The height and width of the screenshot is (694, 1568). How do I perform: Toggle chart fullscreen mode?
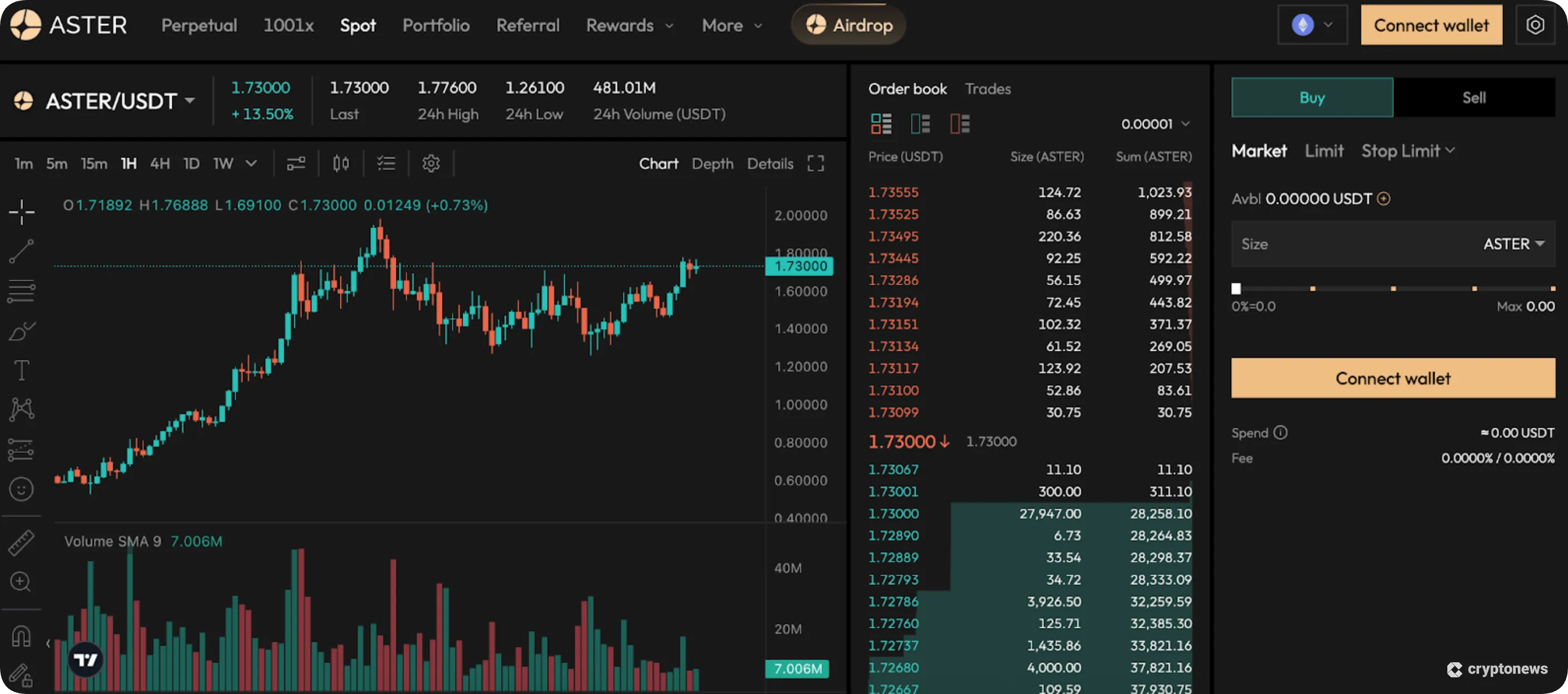(x=816, y=163)
